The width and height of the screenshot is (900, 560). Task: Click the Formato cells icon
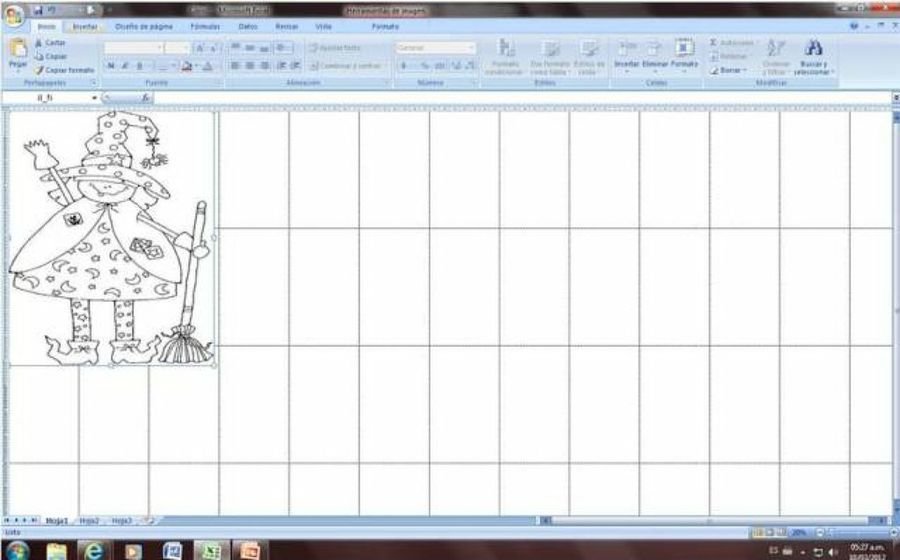coord(684,48)
